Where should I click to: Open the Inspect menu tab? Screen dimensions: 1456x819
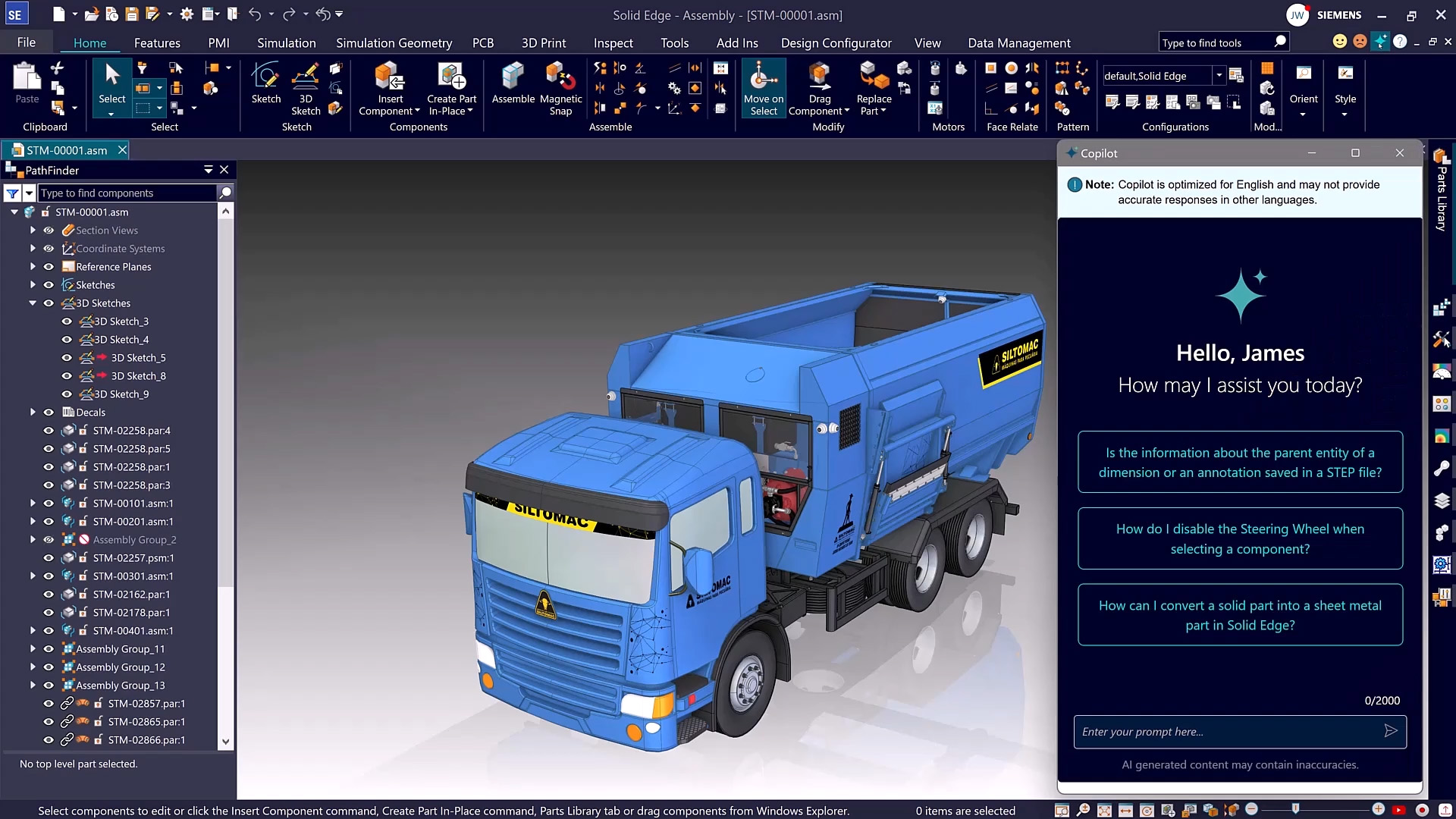pyautogui.click(x=613, y=42)
